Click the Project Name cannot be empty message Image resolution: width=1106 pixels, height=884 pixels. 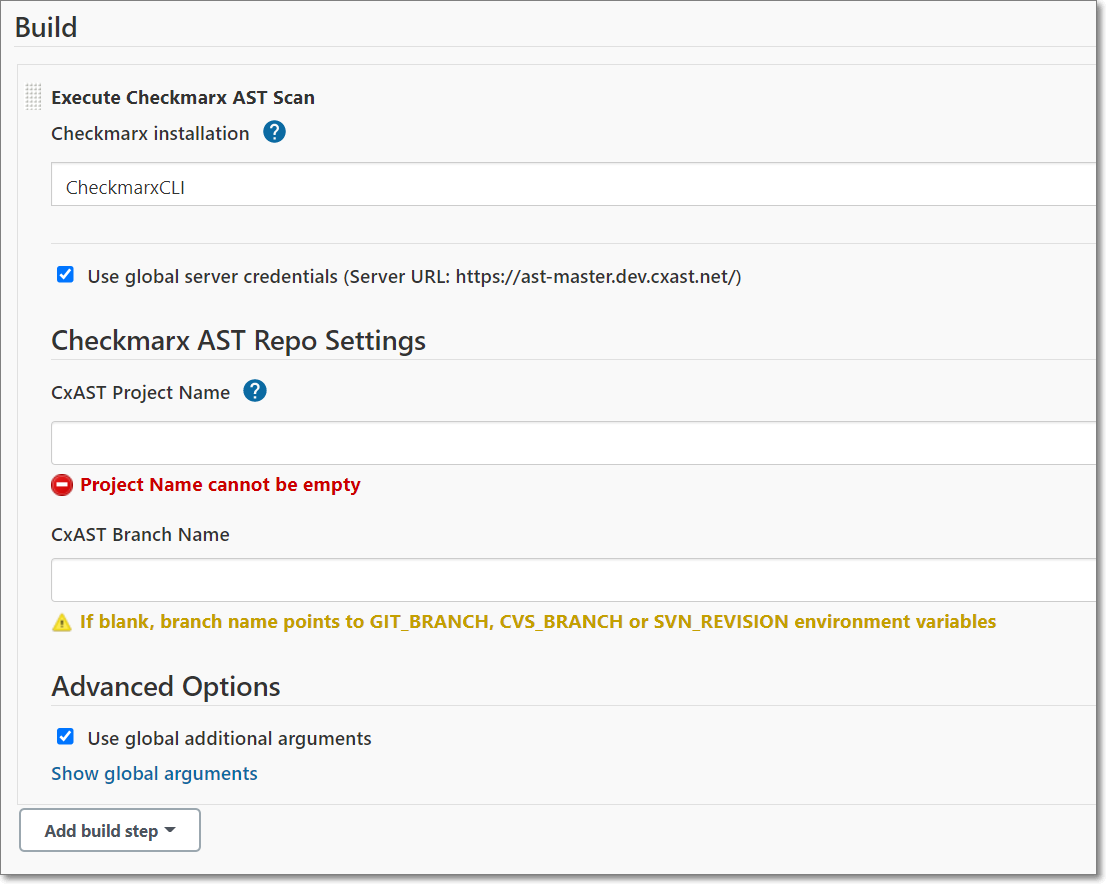pos(220,485)
